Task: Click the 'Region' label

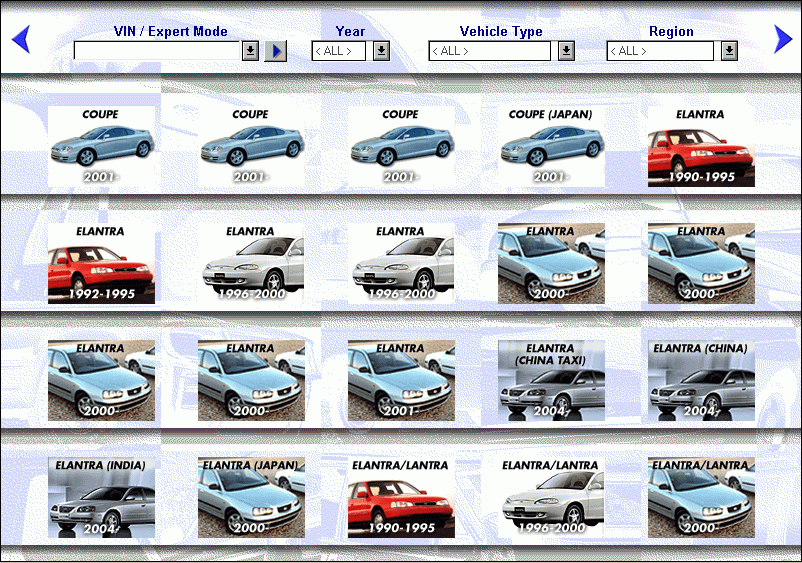Action: pos(671,31)
